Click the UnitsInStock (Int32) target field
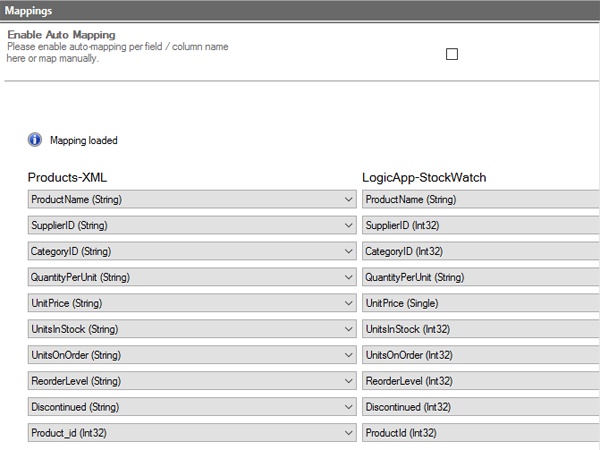600x450 pixels. pyautogui.click(x=480, y=330)
